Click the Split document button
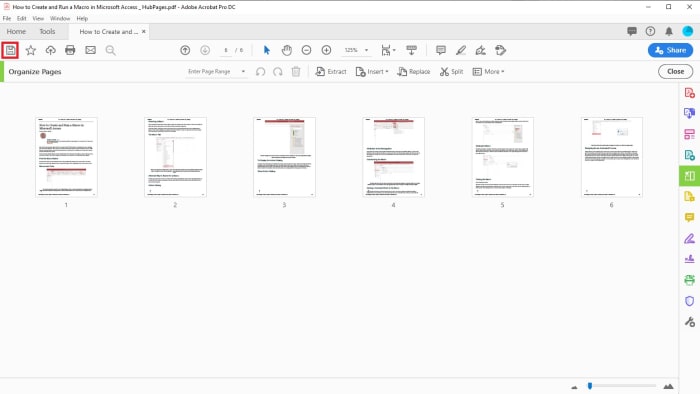This screenshot has width=700, height=394. tap(451, 71)
